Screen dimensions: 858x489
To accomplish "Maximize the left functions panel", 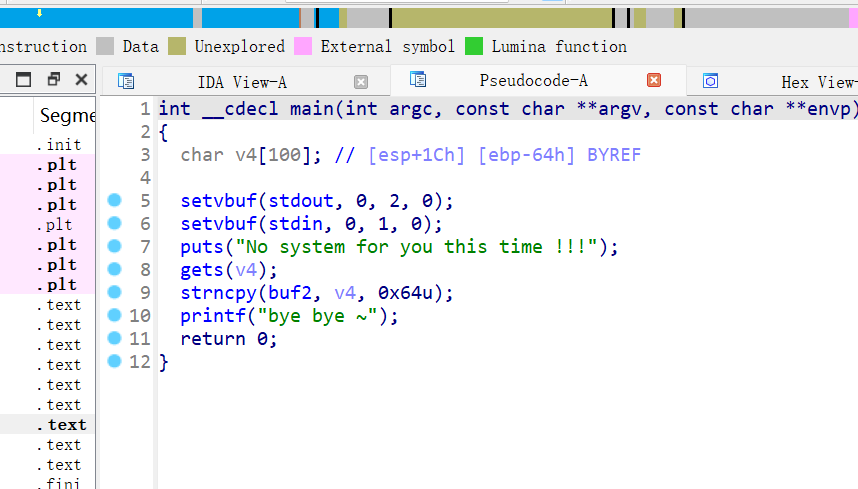I will point(24,80).
